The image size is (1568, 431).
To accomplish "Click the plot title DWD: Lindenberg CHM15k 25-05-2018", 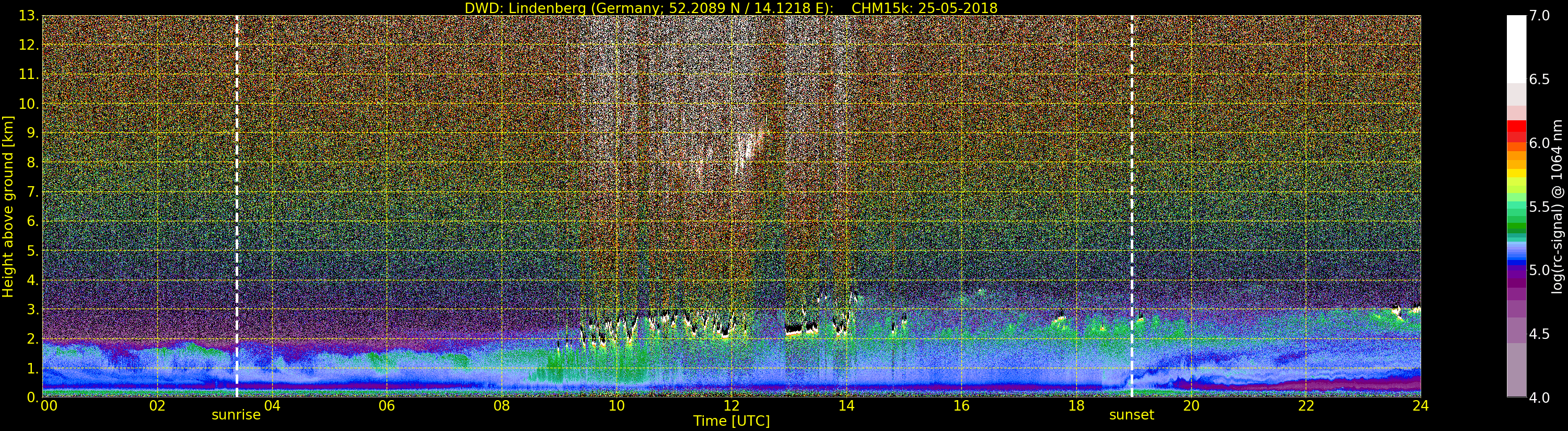I will pos(731,8).
